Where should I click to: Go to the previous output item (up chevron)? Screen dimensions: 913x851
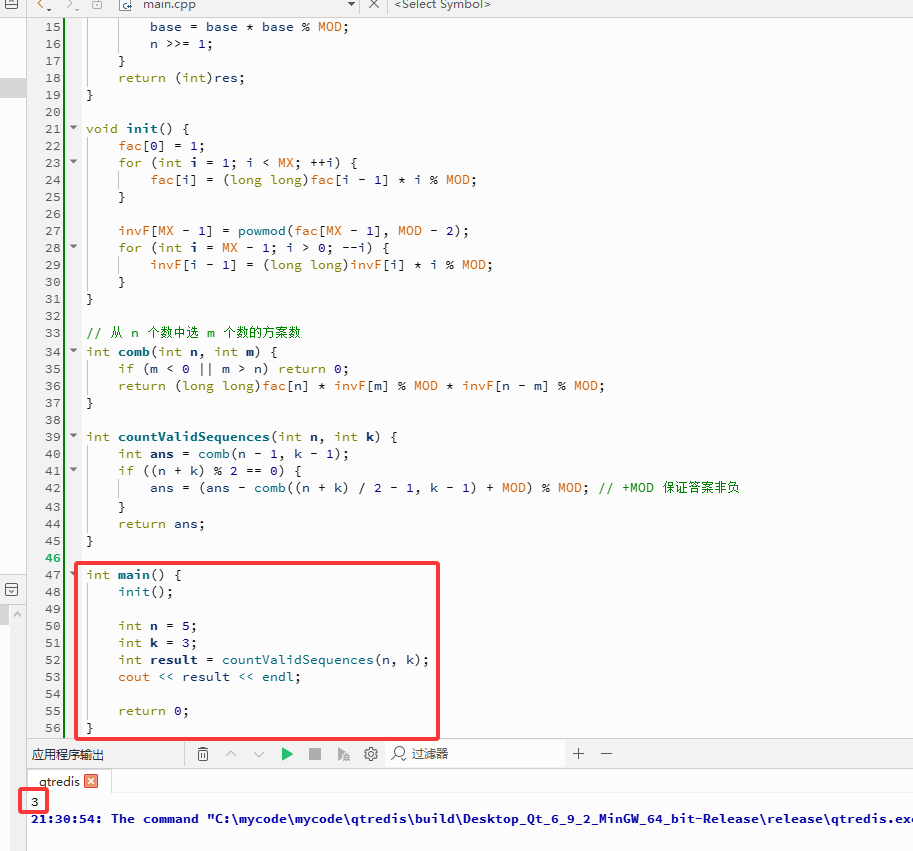(x=231, y=754)
